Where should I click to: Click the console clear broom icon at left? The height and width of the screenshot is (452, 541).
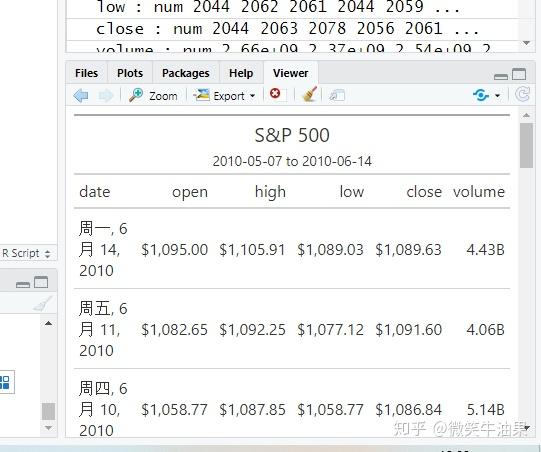click(43, 304)
